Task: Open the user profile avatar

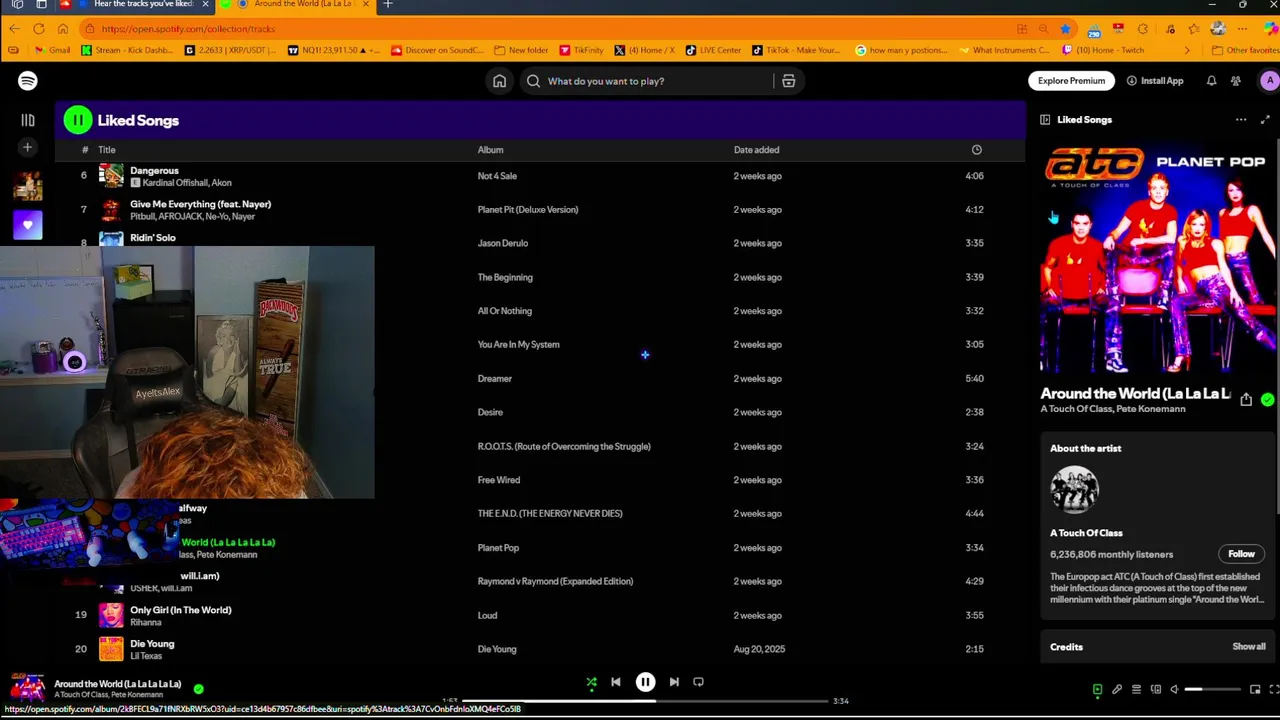Action: pos(1269,81)
